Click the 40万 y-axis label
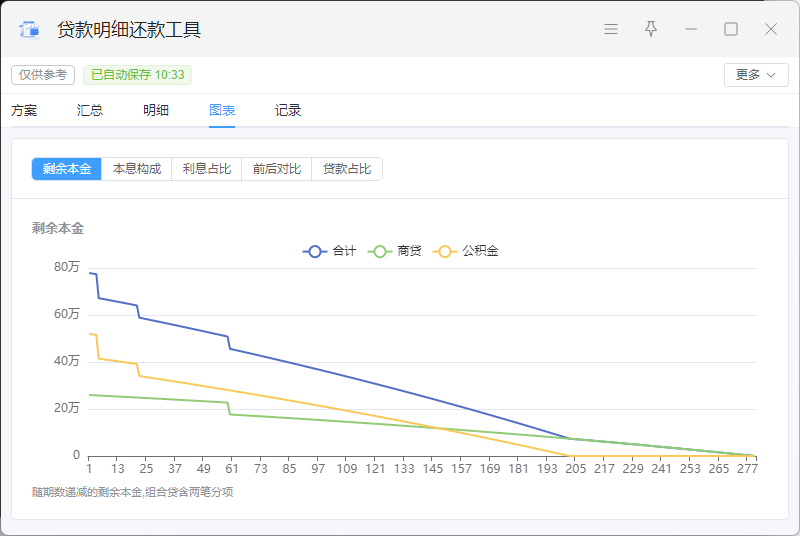The image size is (800, 536). pos(67,361)
